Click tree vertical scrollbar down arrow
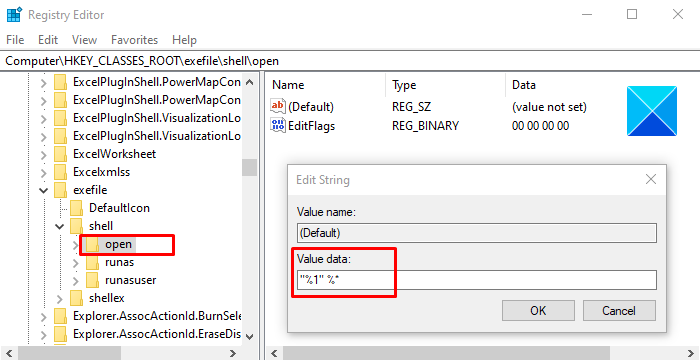 tap(250, 337)
